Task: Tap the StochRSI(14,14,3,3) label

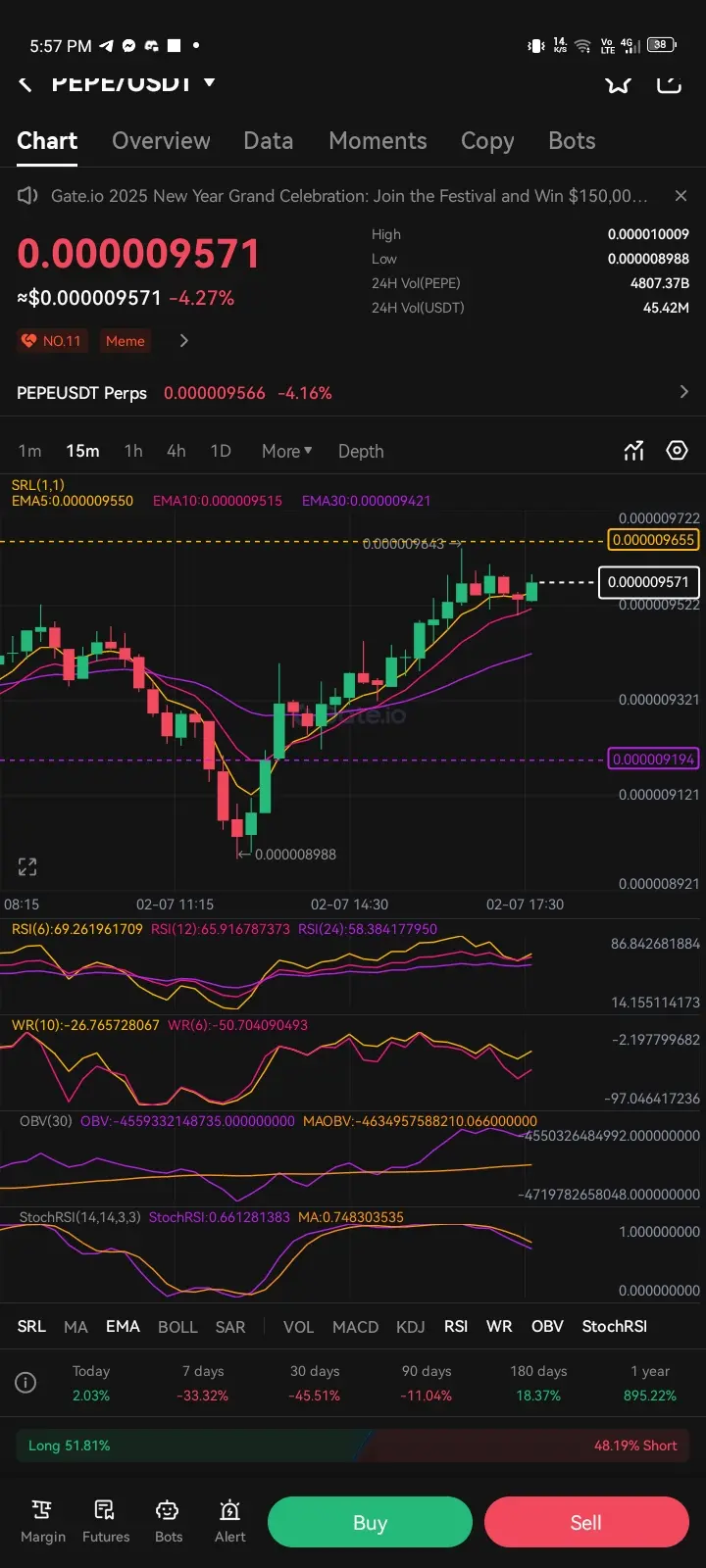Action: pos(78,1217)
